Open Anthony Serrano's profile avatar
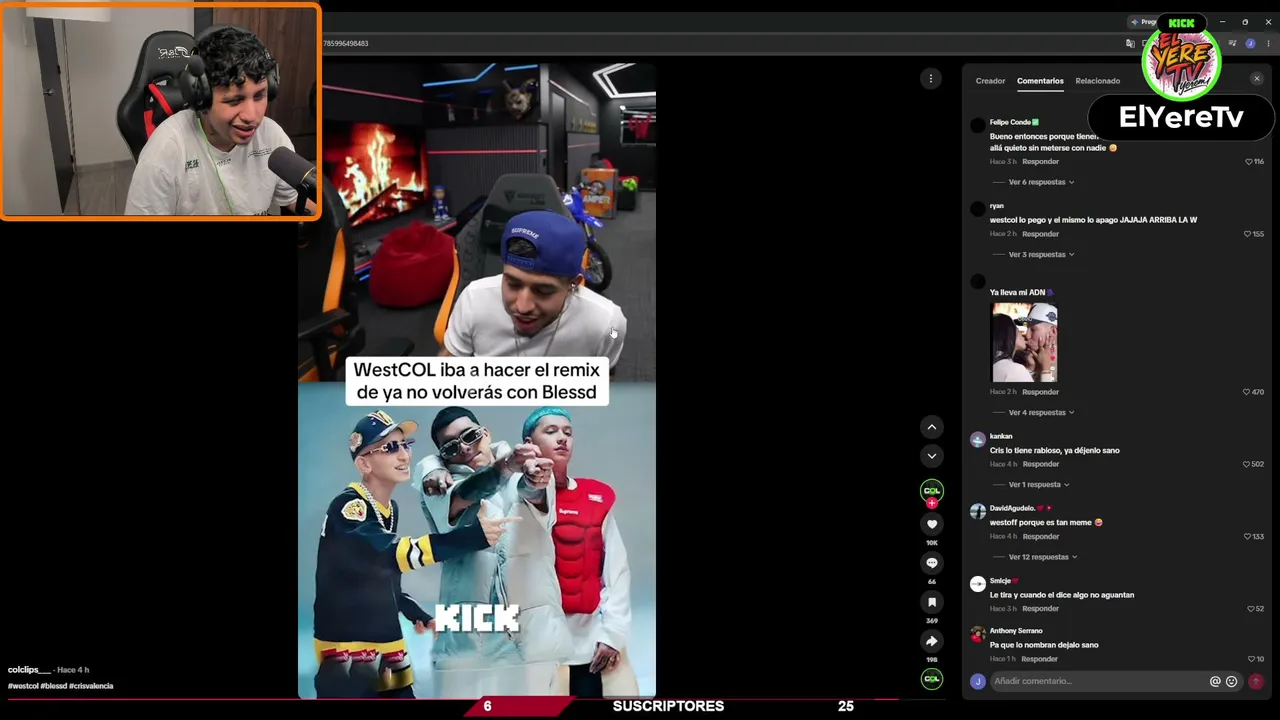Screen dimensions: 1280x720 [978, 634]
